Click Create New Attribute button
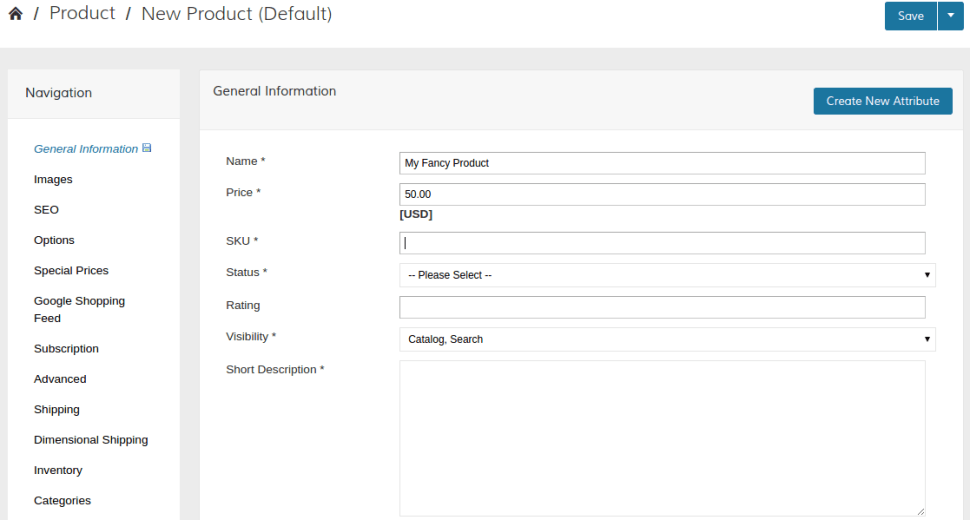Screen dimensions: 970x520 pos(883,101)
